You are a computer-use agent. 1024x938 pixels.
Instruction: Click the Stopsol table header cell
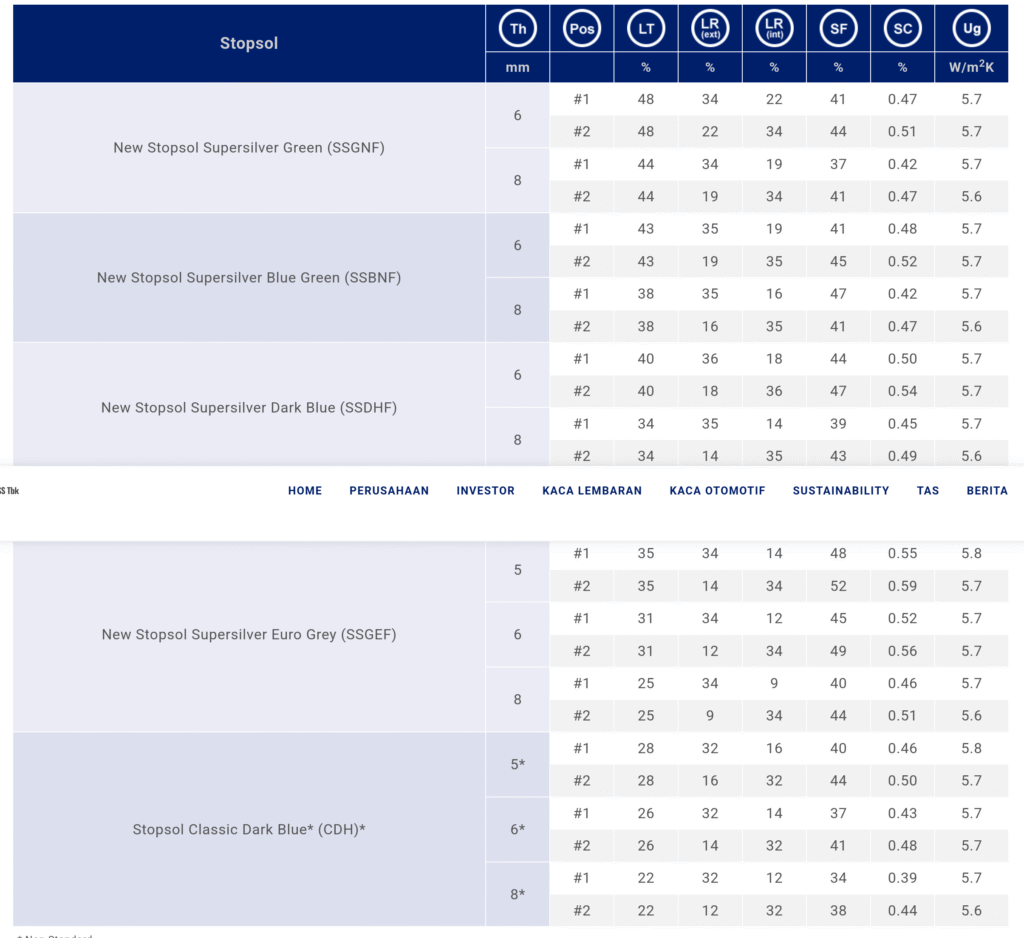pyautogui.click(x=249, y=43)
